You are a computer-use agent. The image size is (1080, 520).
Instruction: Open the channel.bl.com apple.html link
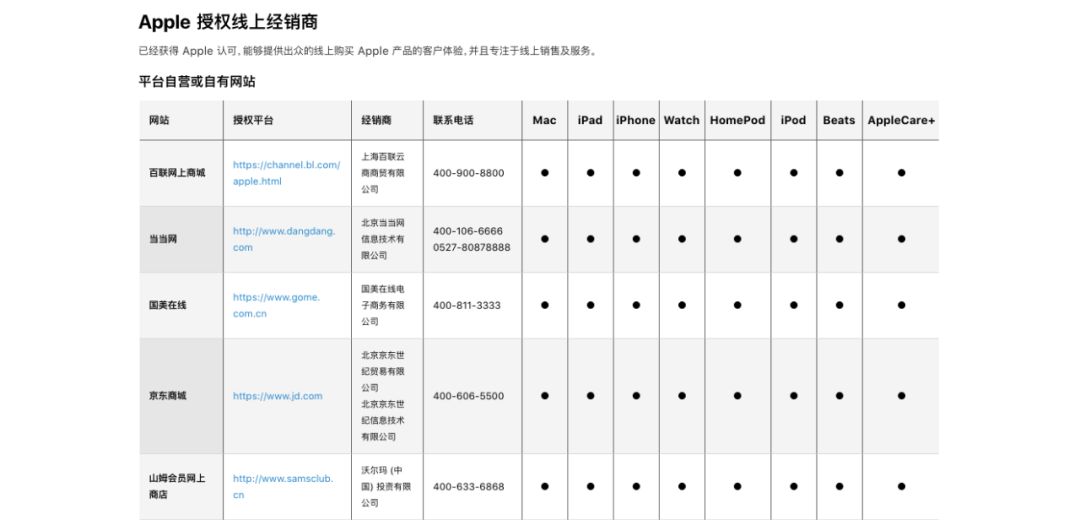tap(287, 173)
